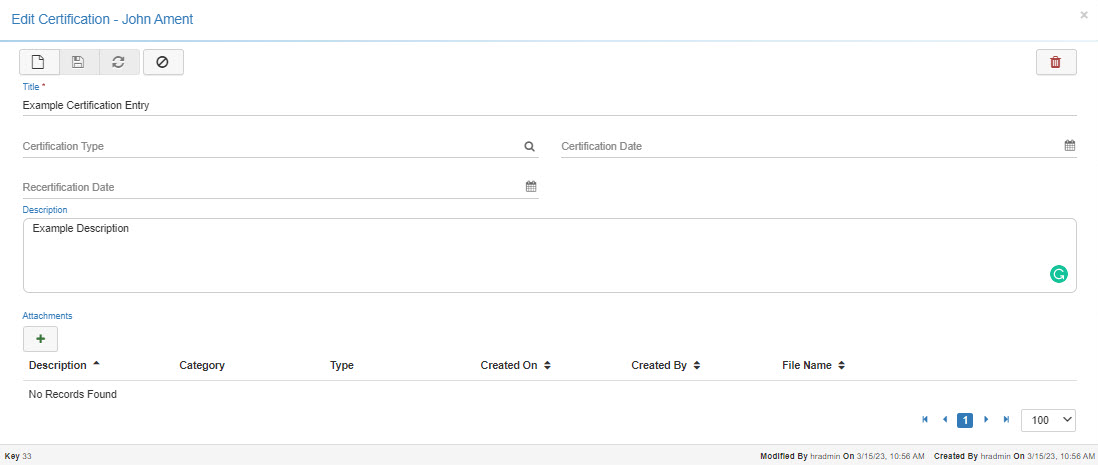Screen dimensions: 1098x465
Task: Delete certification with red trash icon
Action: click(1056, 62)
